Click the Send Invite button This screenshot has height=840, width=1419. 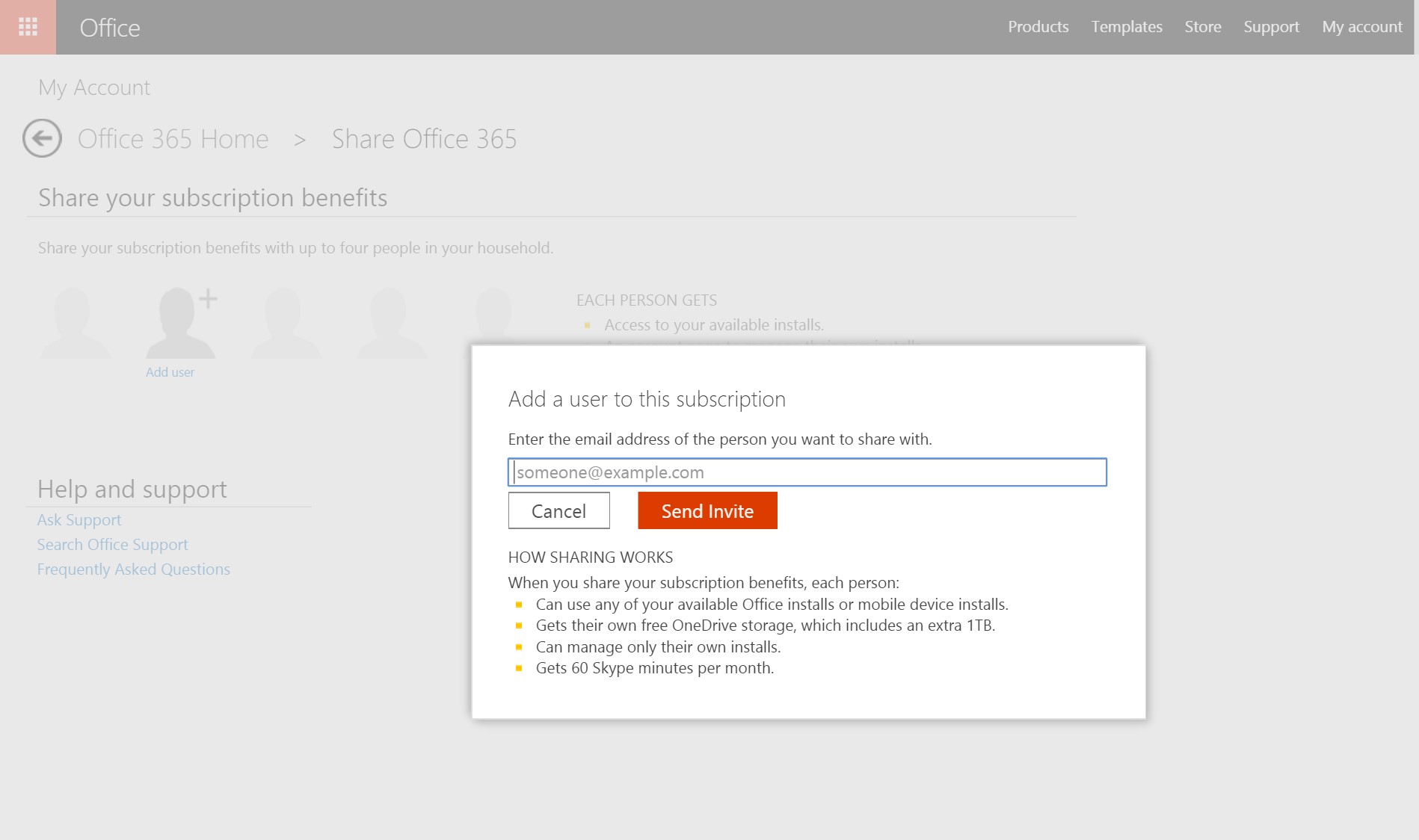[x=707, y=511]
